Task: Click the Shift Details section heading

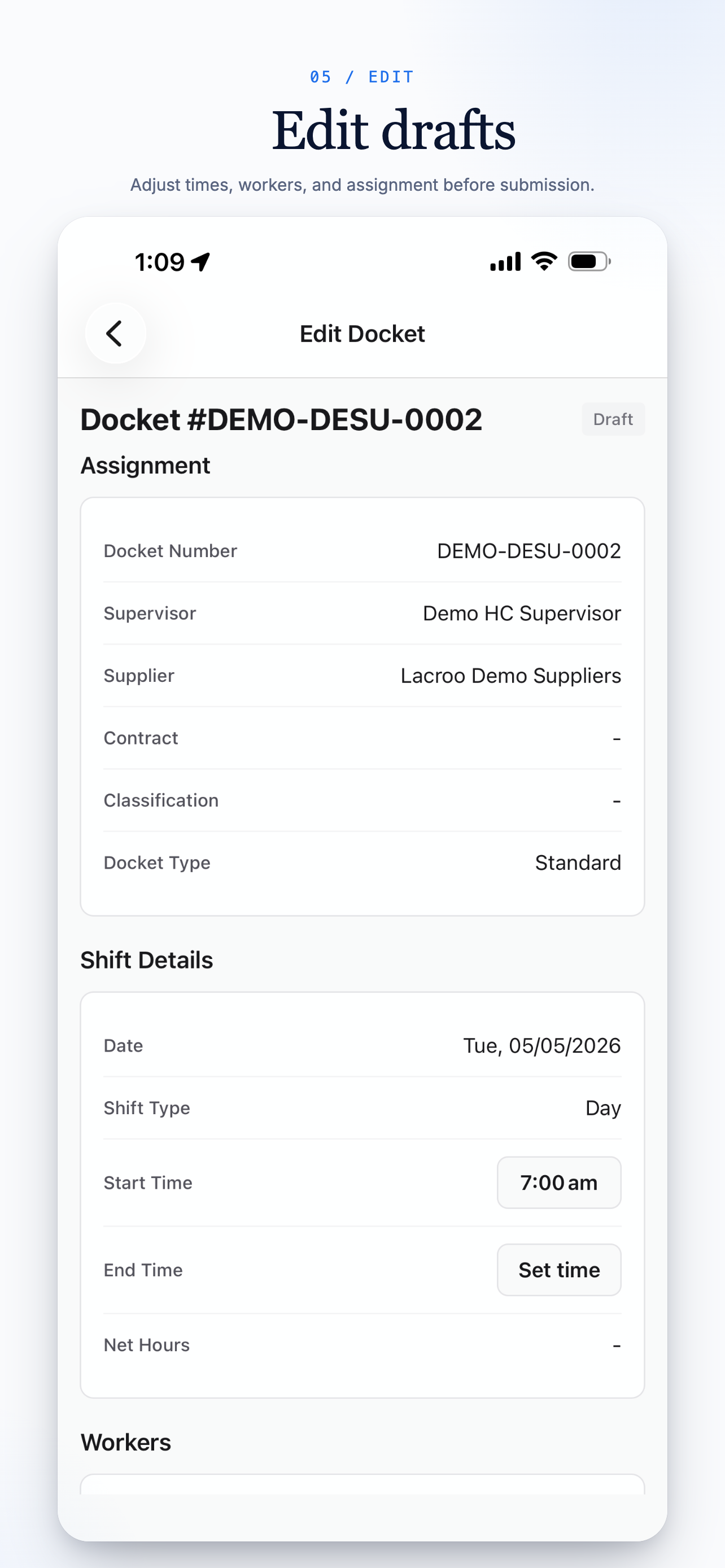Action: [x=147, y=960]
